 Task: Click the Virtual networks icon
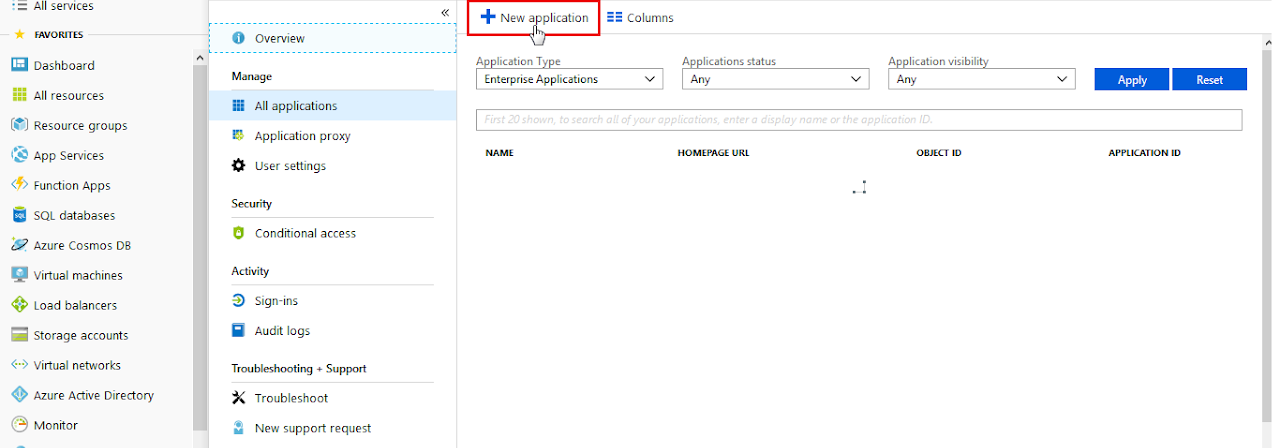point(18,365)
